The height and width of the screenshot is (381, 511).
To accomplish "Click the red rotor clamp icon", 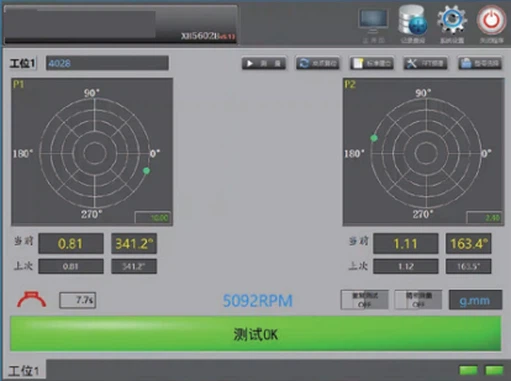I will coord(32,299).
